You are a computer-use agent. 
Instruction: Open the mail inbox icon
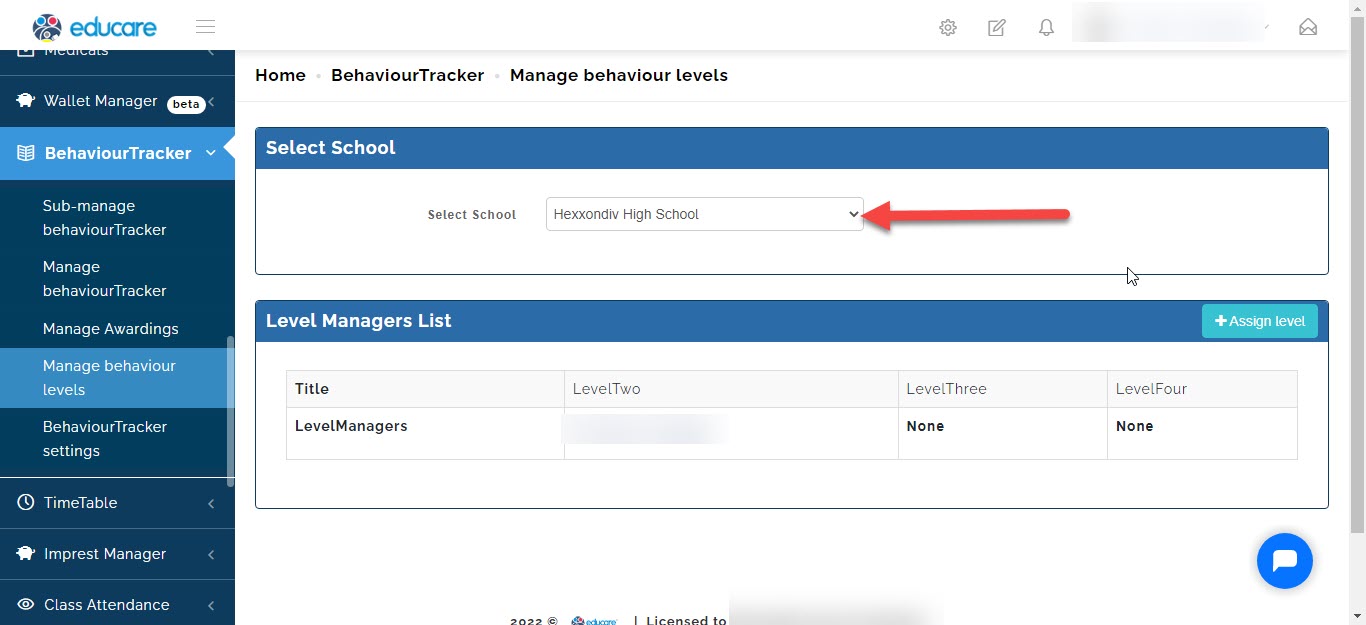pyautogui.click(x=1308, y=28)
